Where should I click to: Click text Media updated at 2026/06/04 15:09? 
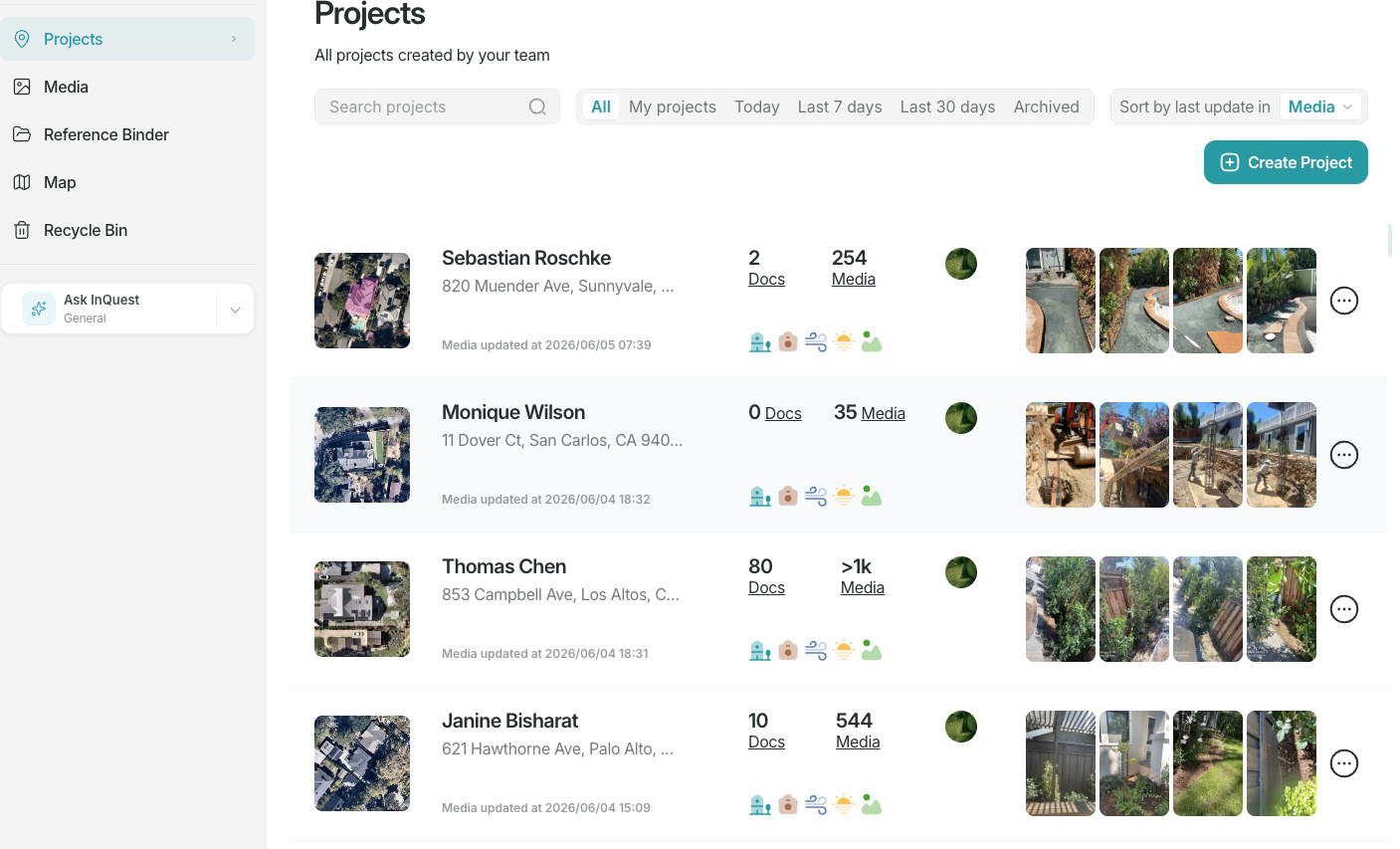pos(546,808)
